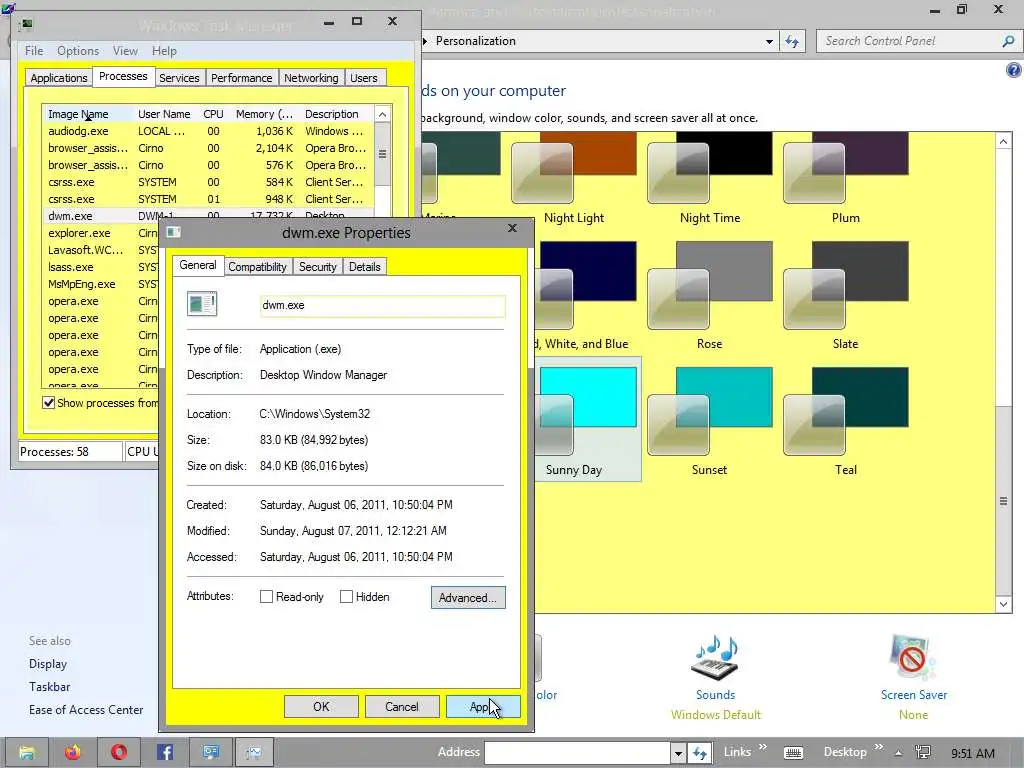Open the network icon in system tray
Screen dimensions: 1024x768
(x=923, y=753)
